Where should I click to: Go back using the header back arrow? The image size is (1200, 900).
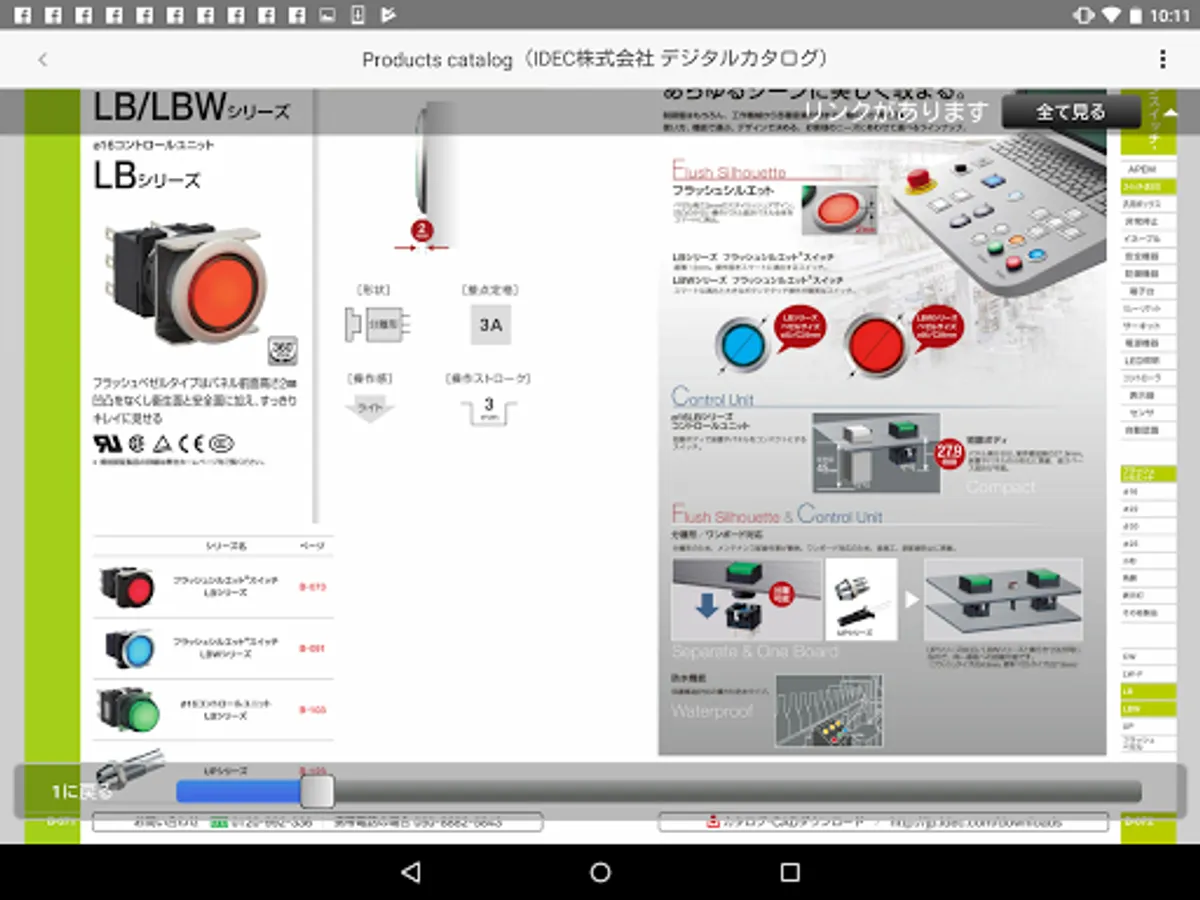[x=43, y=60]
